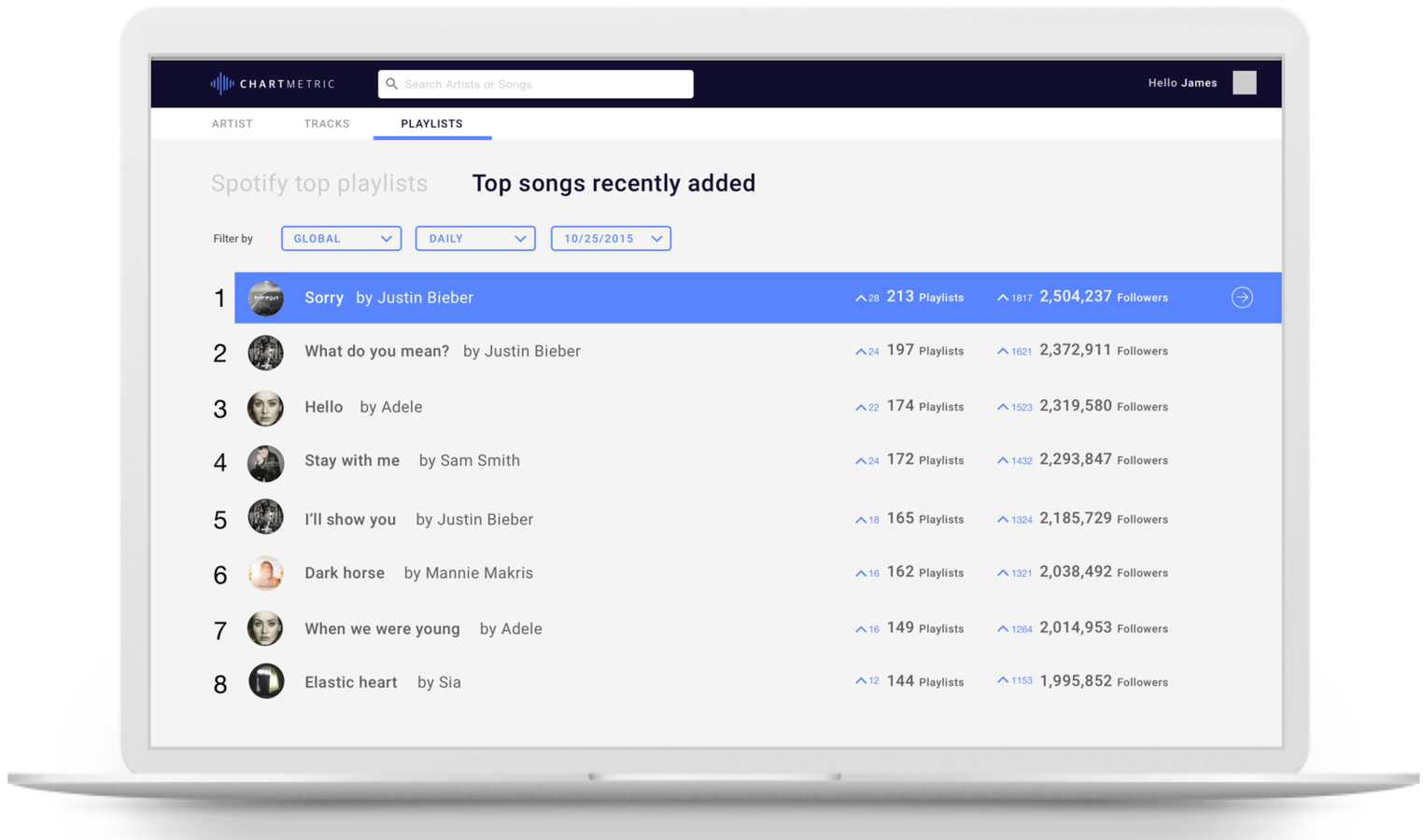The image size is (1425, 840).
Task: Click the up arrow next to 1817 followers change
Action: (x=1002, y=299)
